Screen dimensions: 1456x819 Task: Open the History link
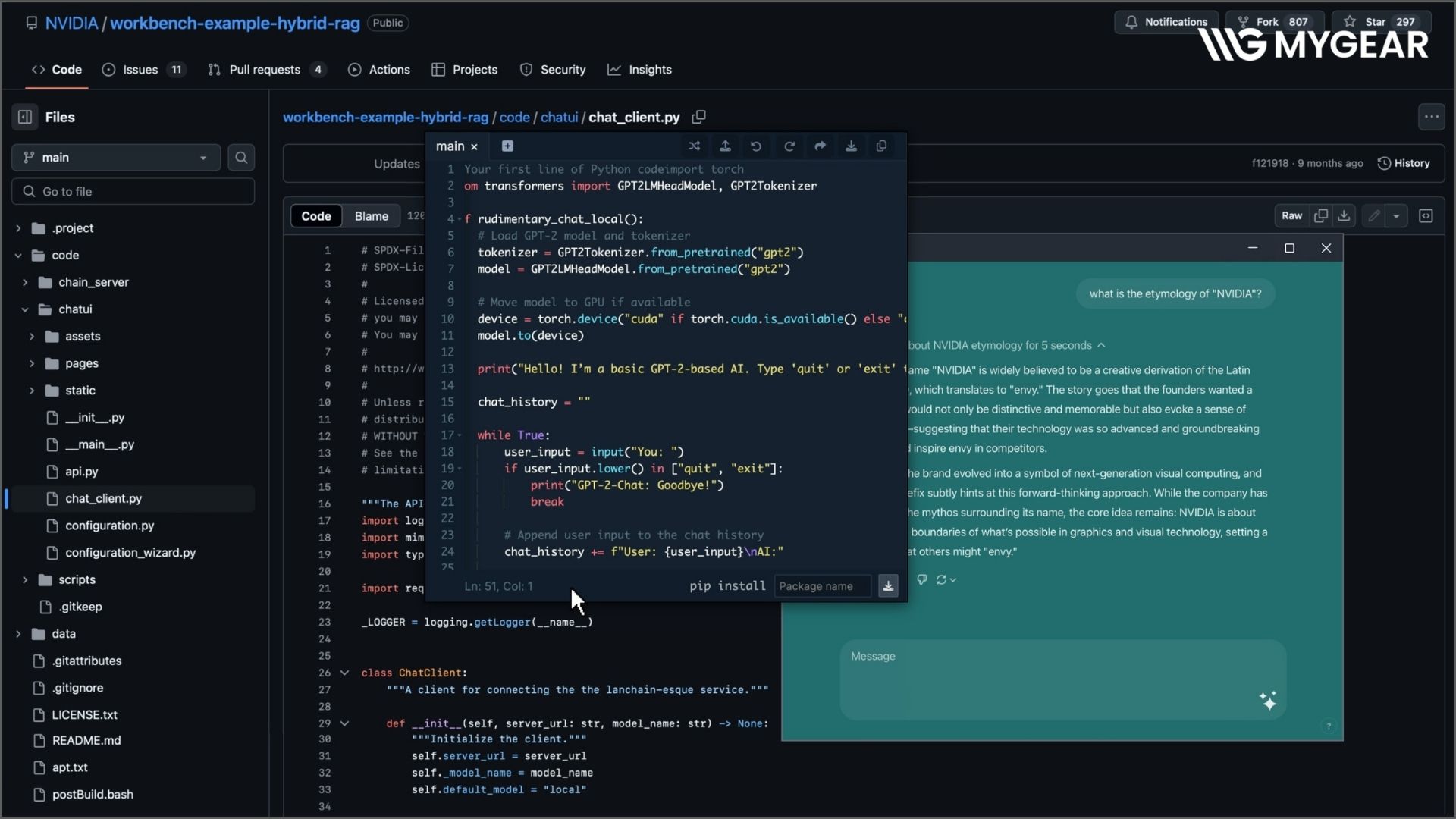click(1404, 163)
